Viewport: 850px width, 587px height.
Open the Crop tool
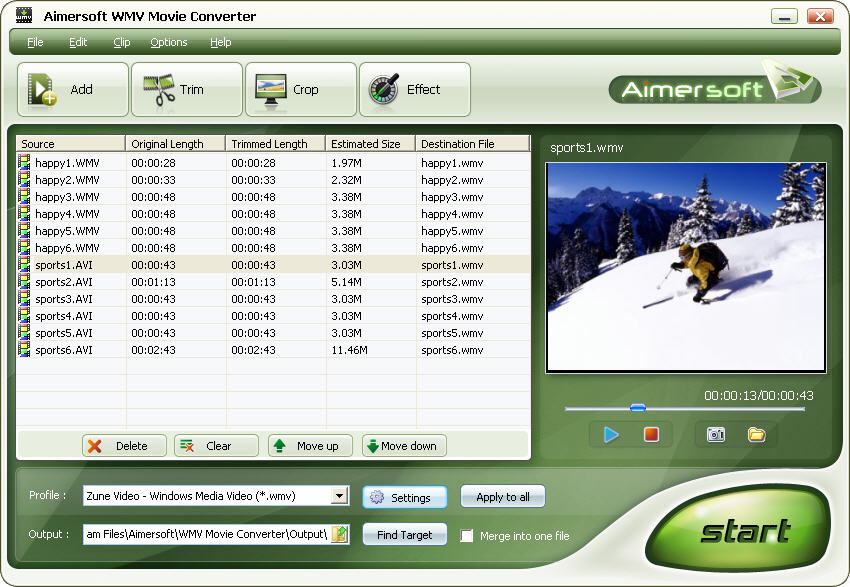click(x=301, y=89)
